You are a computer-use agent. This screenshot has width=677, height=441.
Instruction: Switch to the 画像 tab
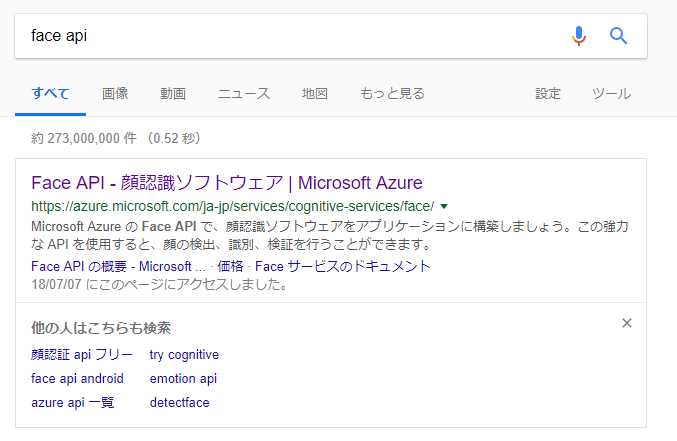pyautogui.click(x=115, y=93)
